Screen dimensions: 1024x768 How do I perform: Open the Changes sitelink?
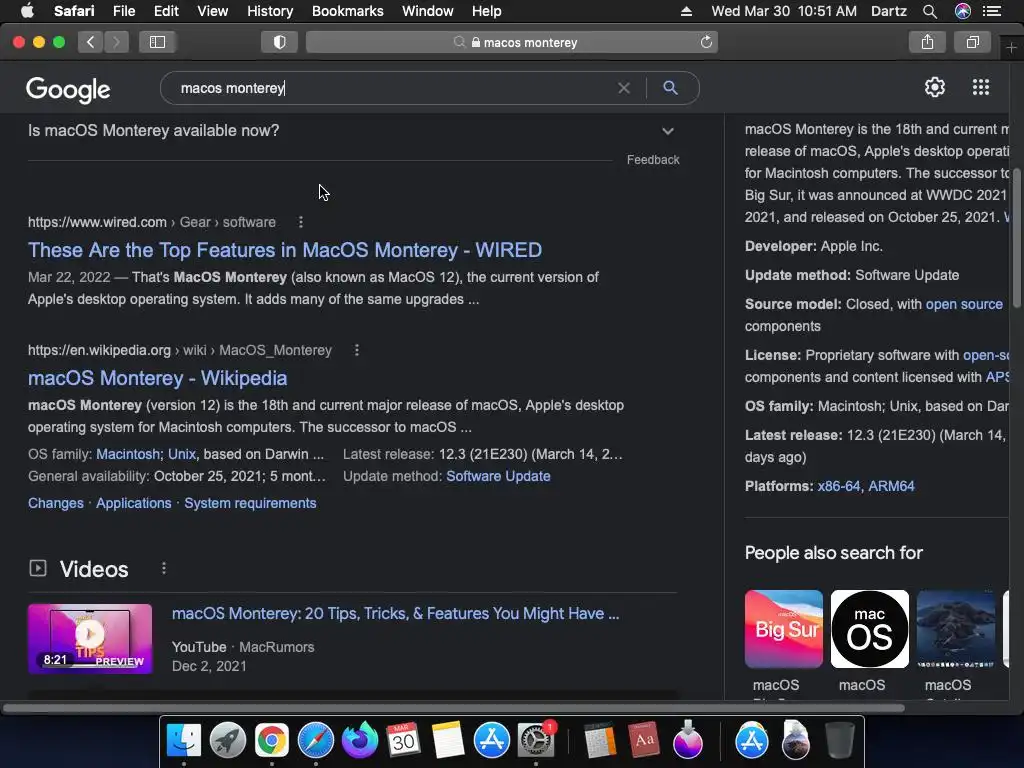(56, 503)
